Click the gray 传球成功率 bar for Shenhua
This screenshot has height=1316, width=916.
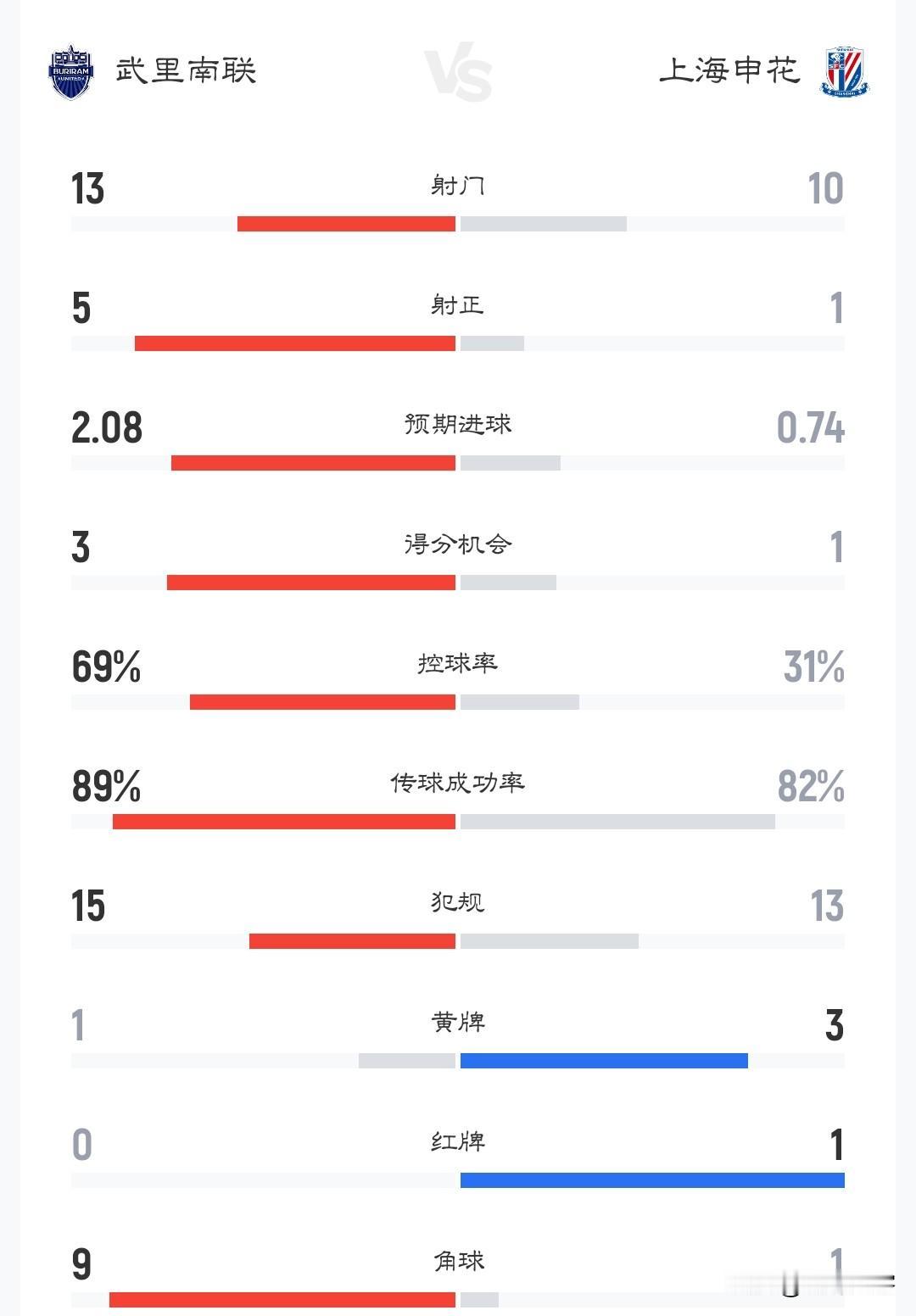617,822
